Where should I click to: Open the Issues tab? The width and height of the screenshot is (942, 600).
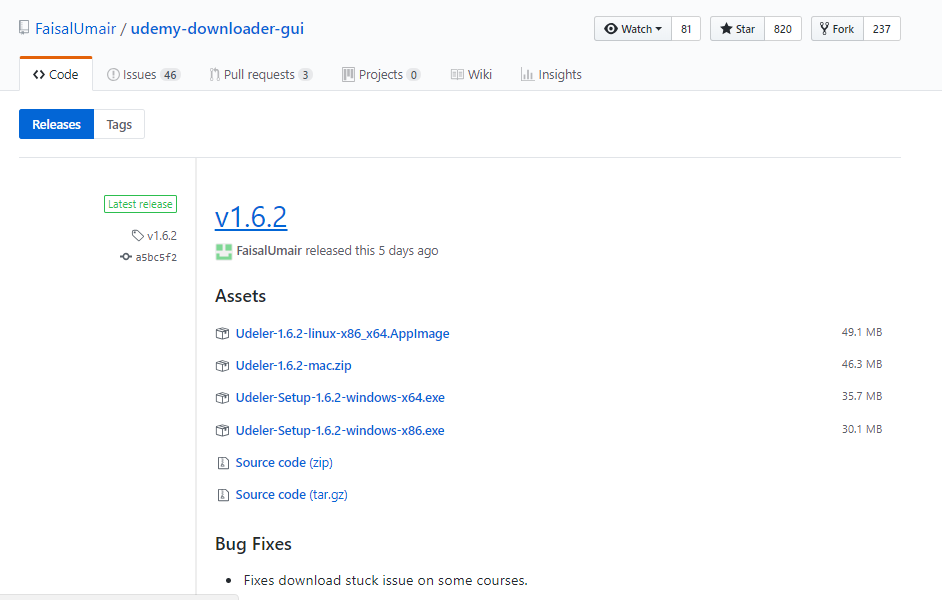tap(143, 74)
